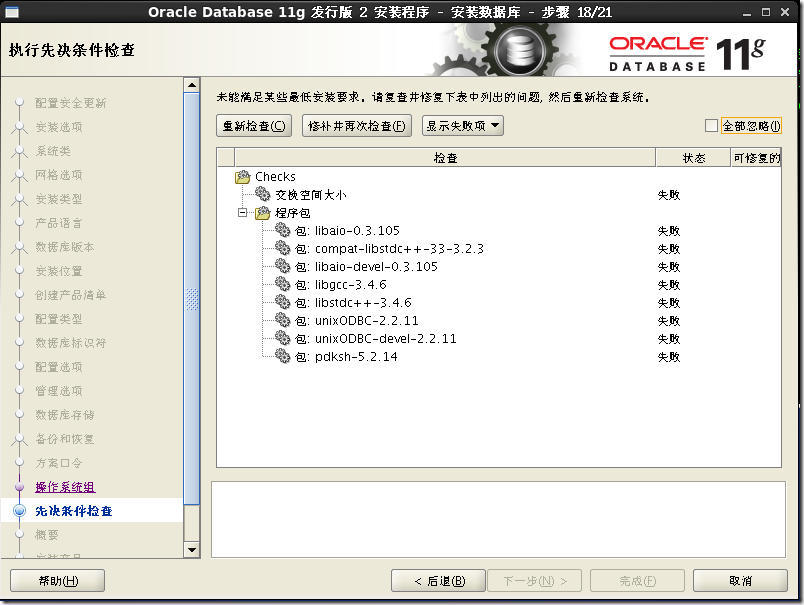Click 失败 status of pdksh-5.2.14
The height and width of the screenshot is (605, 804).
tap(669, 356)
